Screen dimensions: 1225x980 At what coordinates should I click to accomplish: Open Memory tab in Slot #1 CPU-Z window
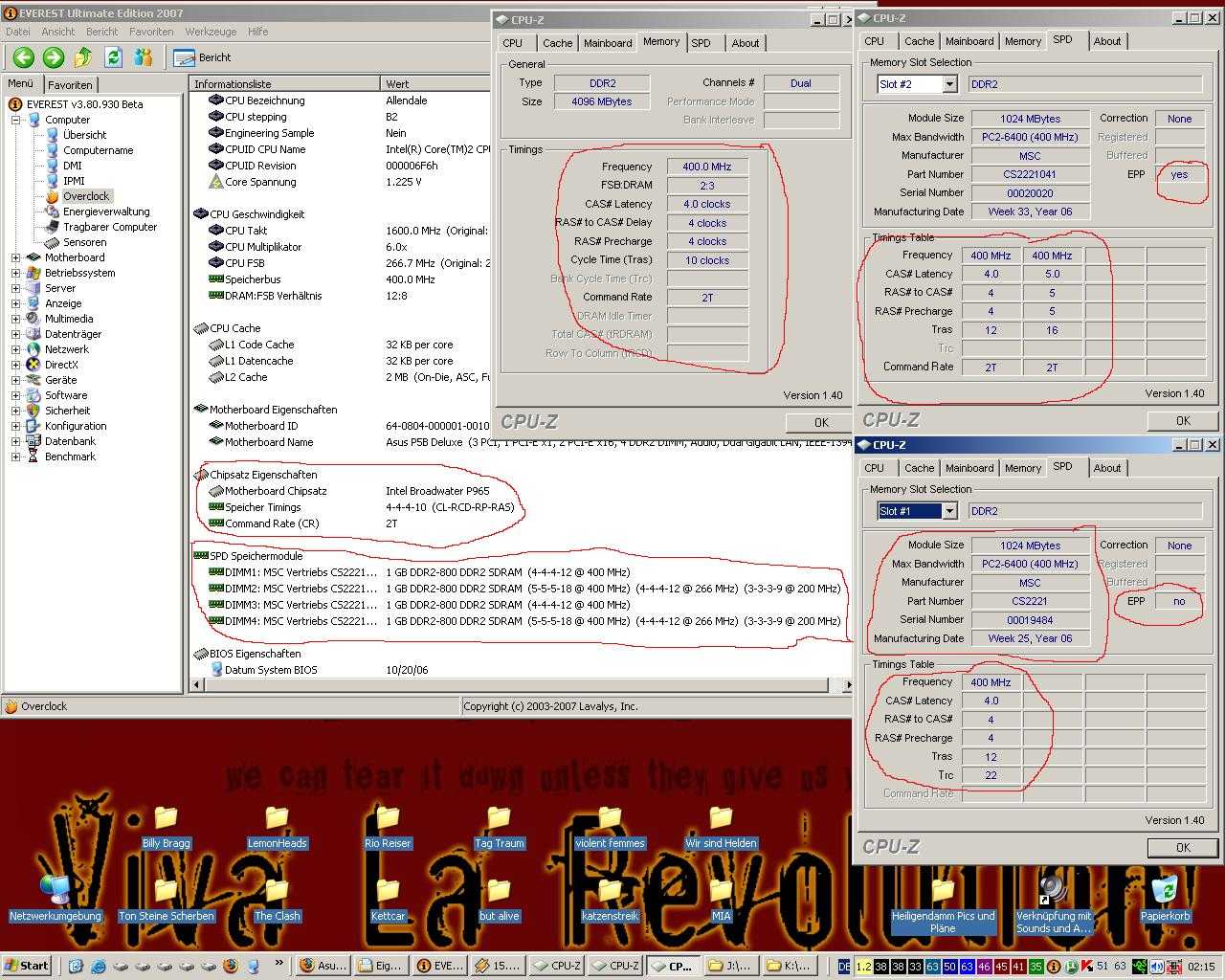(1023, 468)
